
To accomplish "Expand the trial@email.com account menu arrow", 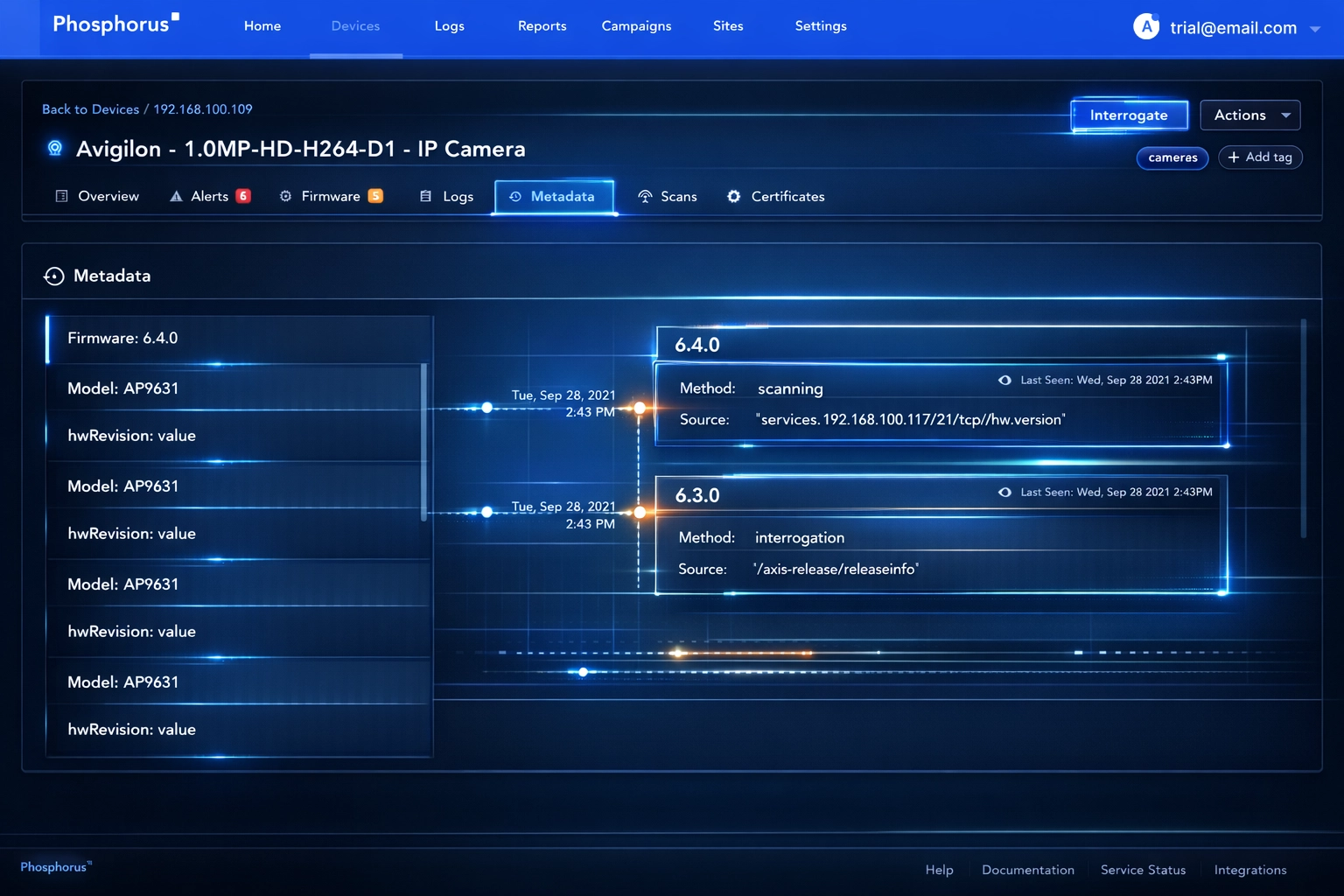I will pyautogui.click(x=1314, y=29).
